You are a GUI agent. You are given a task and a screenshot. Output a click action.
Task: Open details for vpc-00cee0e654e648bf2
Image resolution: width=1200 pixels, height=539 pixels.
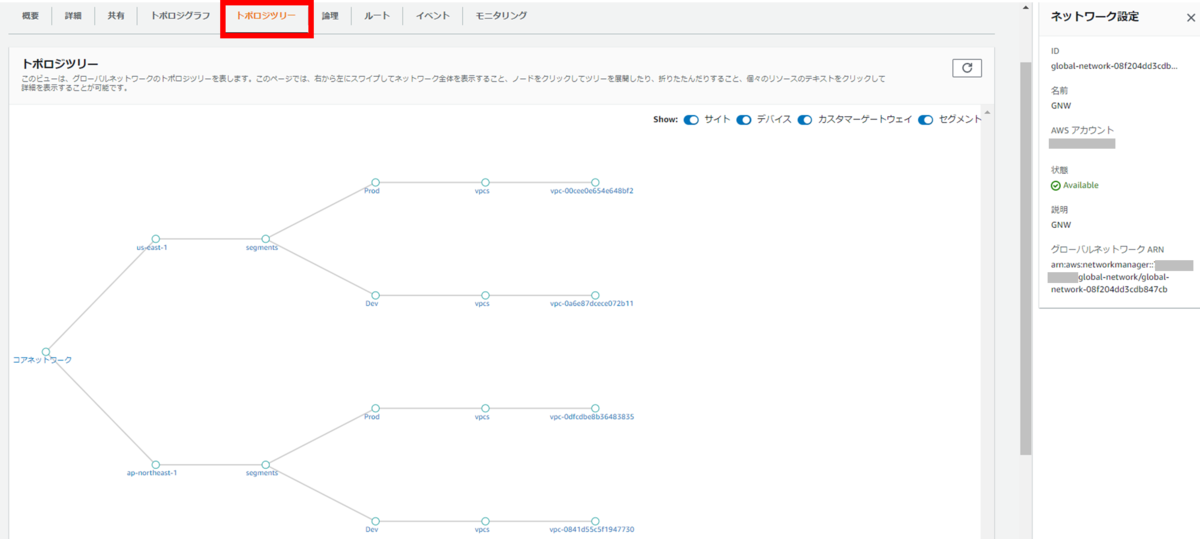click(592, 190)
